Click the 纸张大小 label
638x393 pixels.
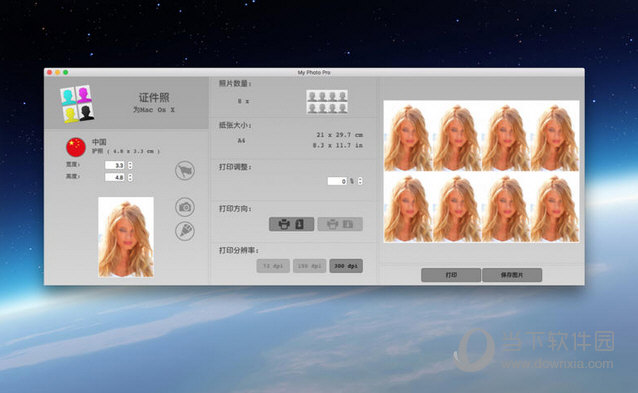coord(235,125)
